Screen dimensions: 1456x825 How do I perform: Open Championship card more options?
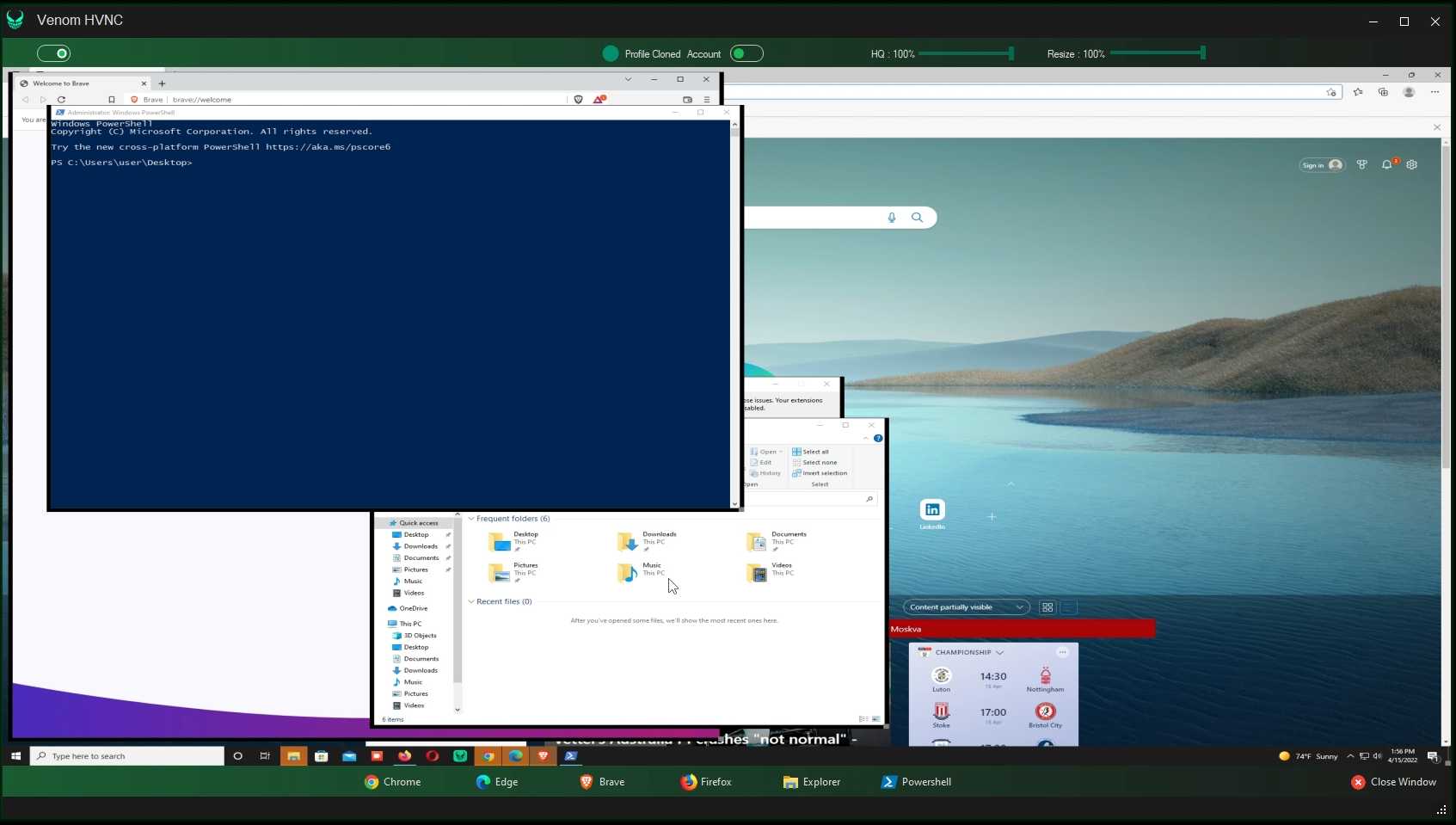(x=1062, y=652)
